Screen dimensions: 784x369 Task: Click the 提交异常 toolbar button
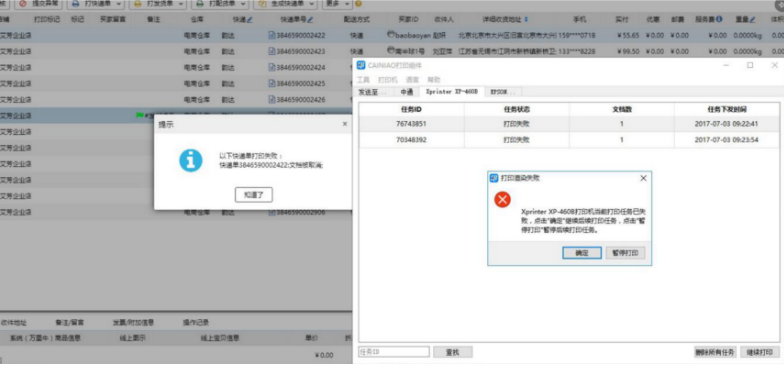point(39,4)
